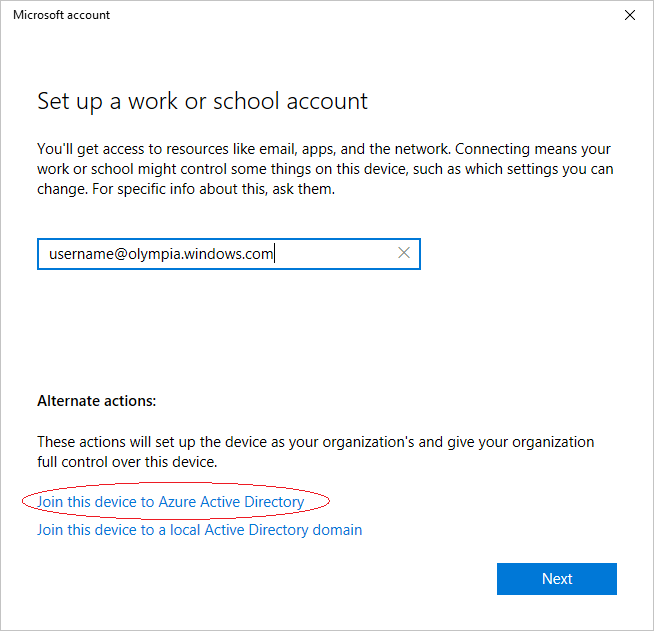The width and height of the screenshot is (654, 631).
Task: Clear the email input with the X icon
Action: pyautogui.click(x=403, y=253)
